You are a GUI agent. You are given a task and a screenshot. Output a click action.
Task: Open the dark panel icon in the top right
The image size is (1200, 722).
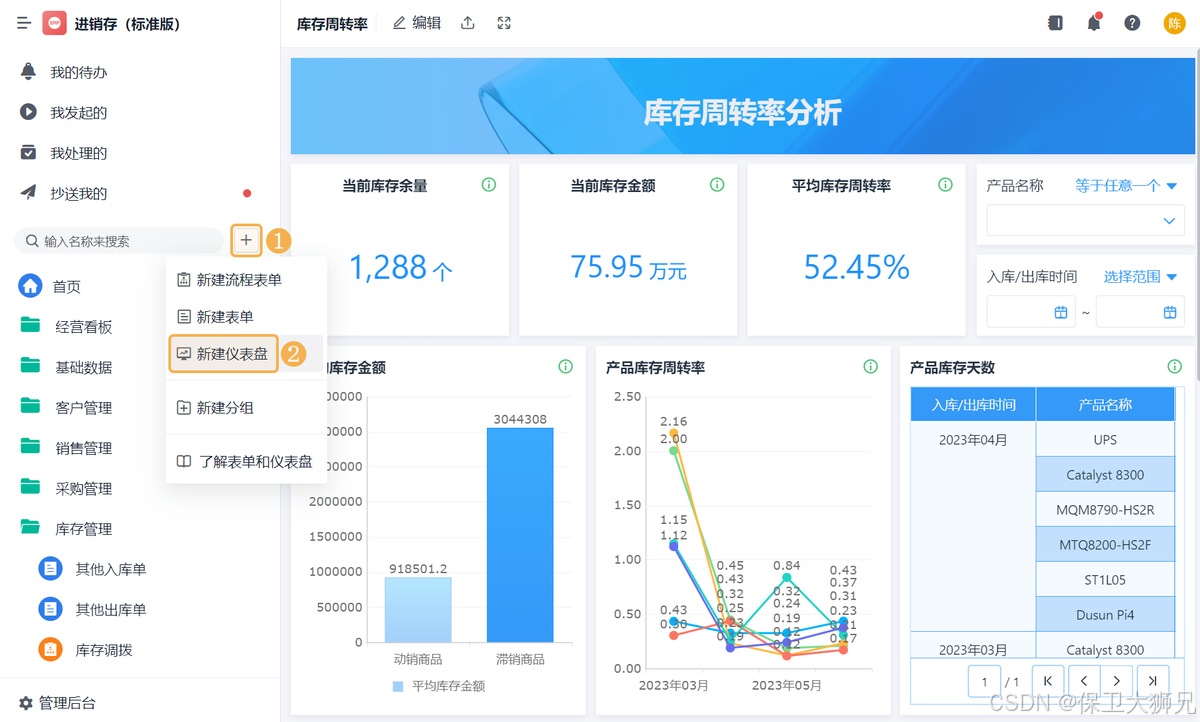1055,23
